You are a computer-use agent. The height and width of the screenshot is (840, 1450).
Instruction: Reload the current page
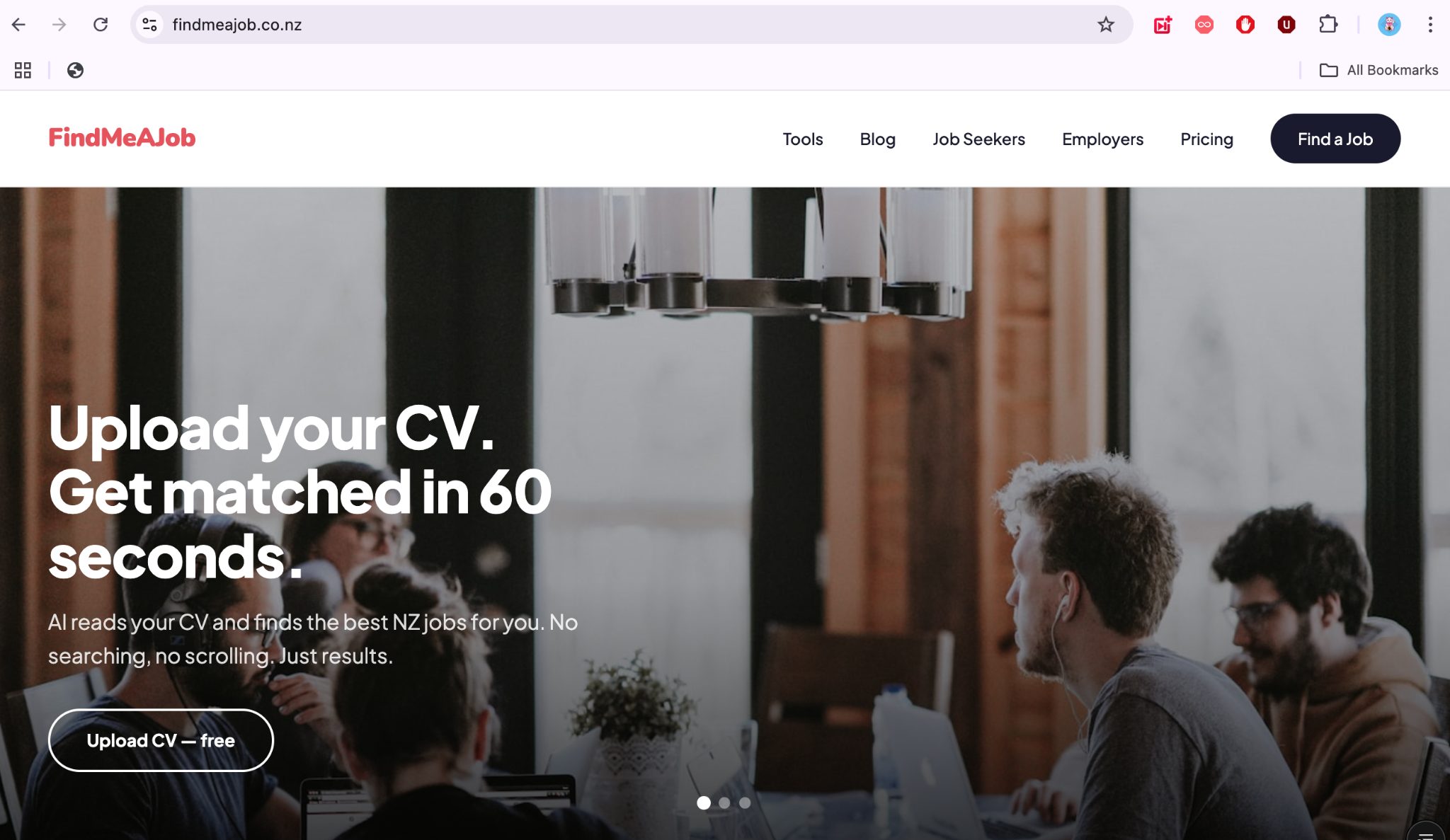coord(101,25)
